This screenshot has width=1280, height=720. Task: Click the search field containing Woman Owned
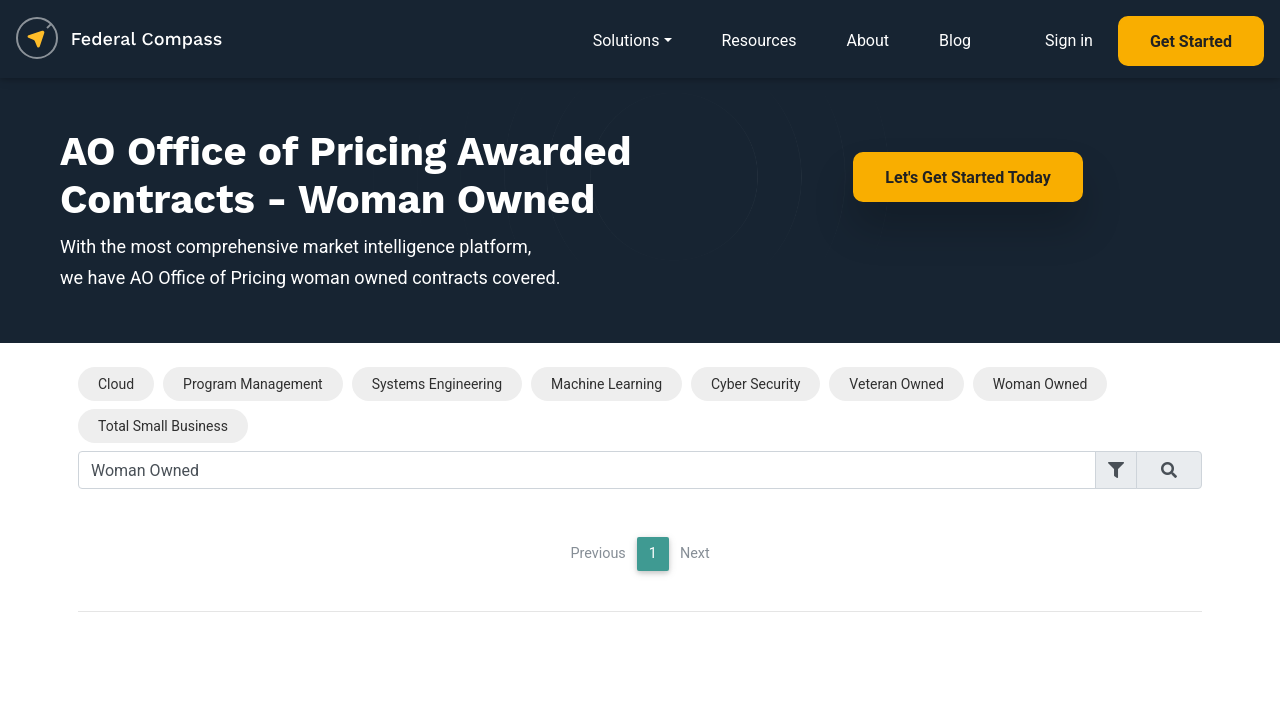pos(586,470)
